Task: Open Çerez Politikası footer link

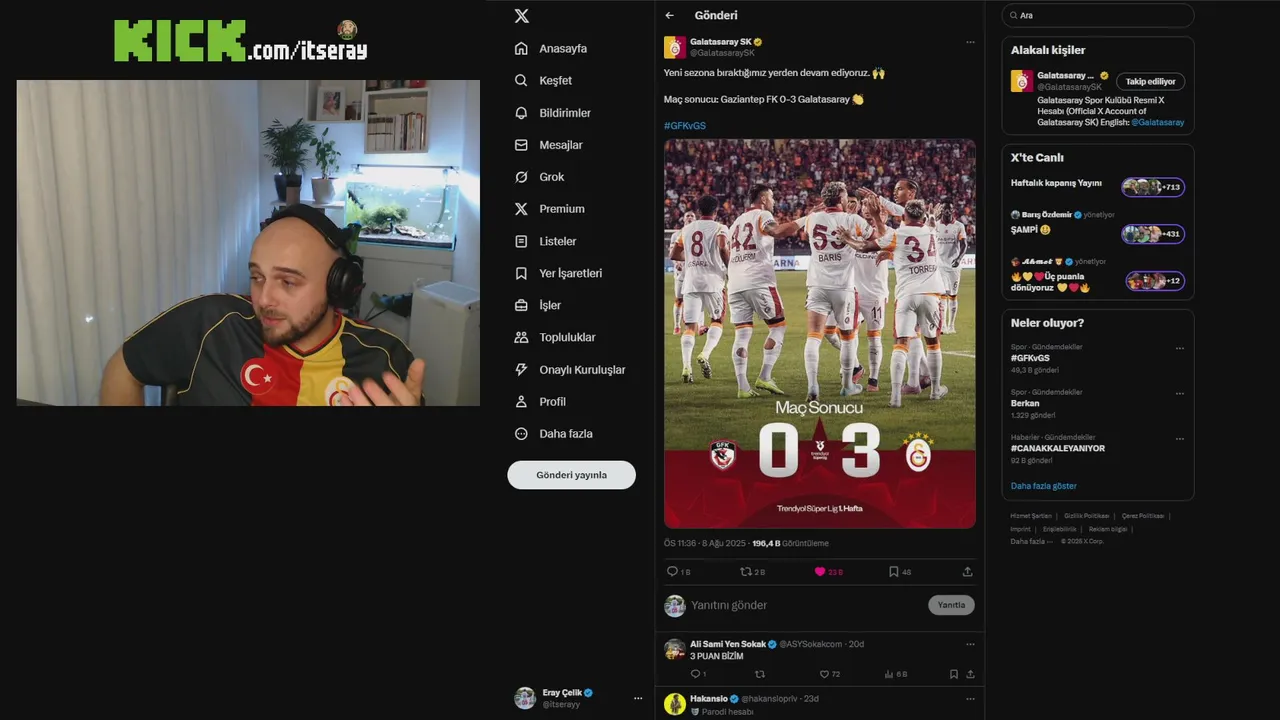Action: pyautogui.click(x=1143, y=516)
